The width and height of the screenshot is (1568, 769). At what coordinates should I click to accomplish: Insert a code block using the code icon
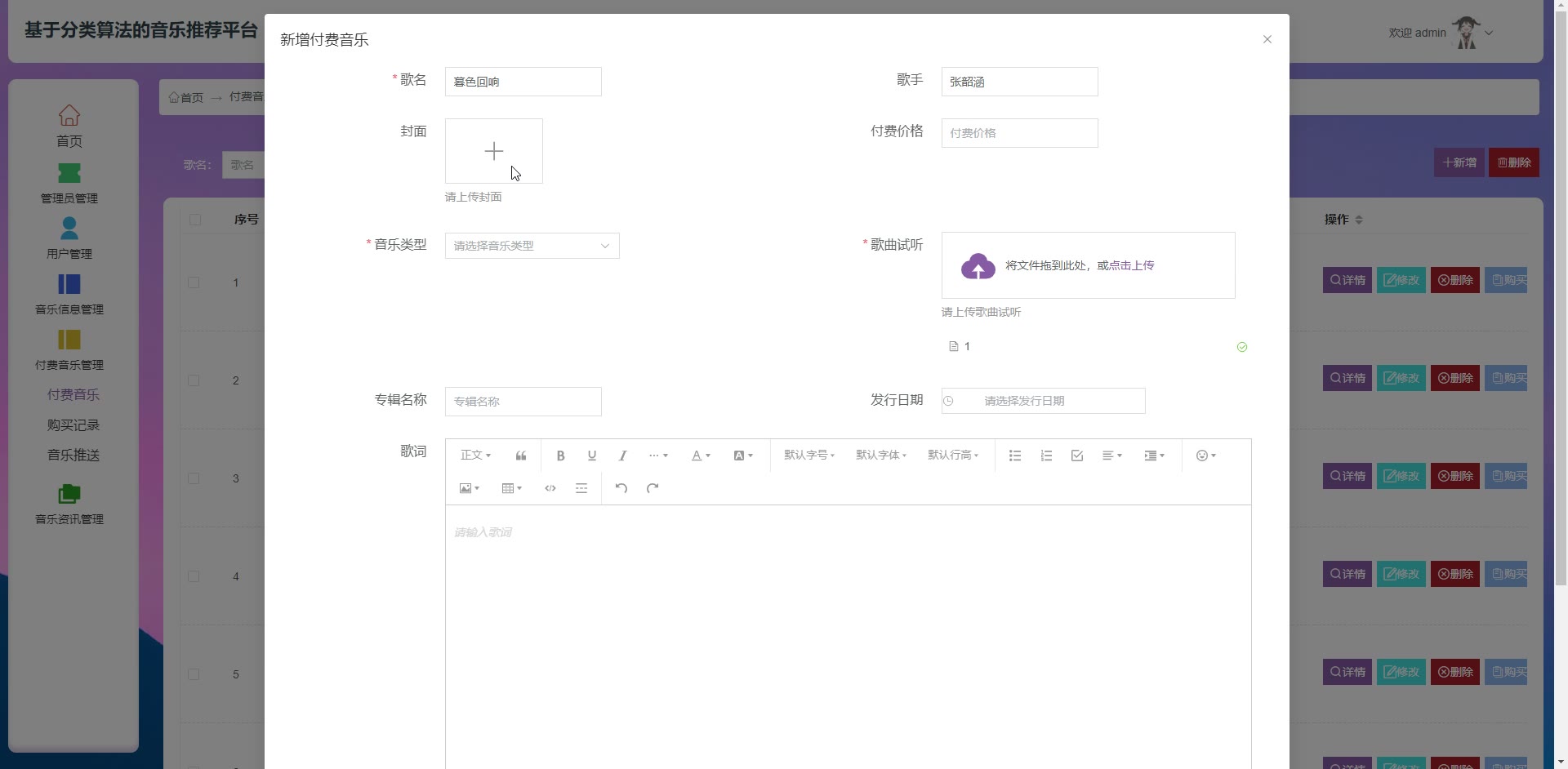tap(550, 488)
